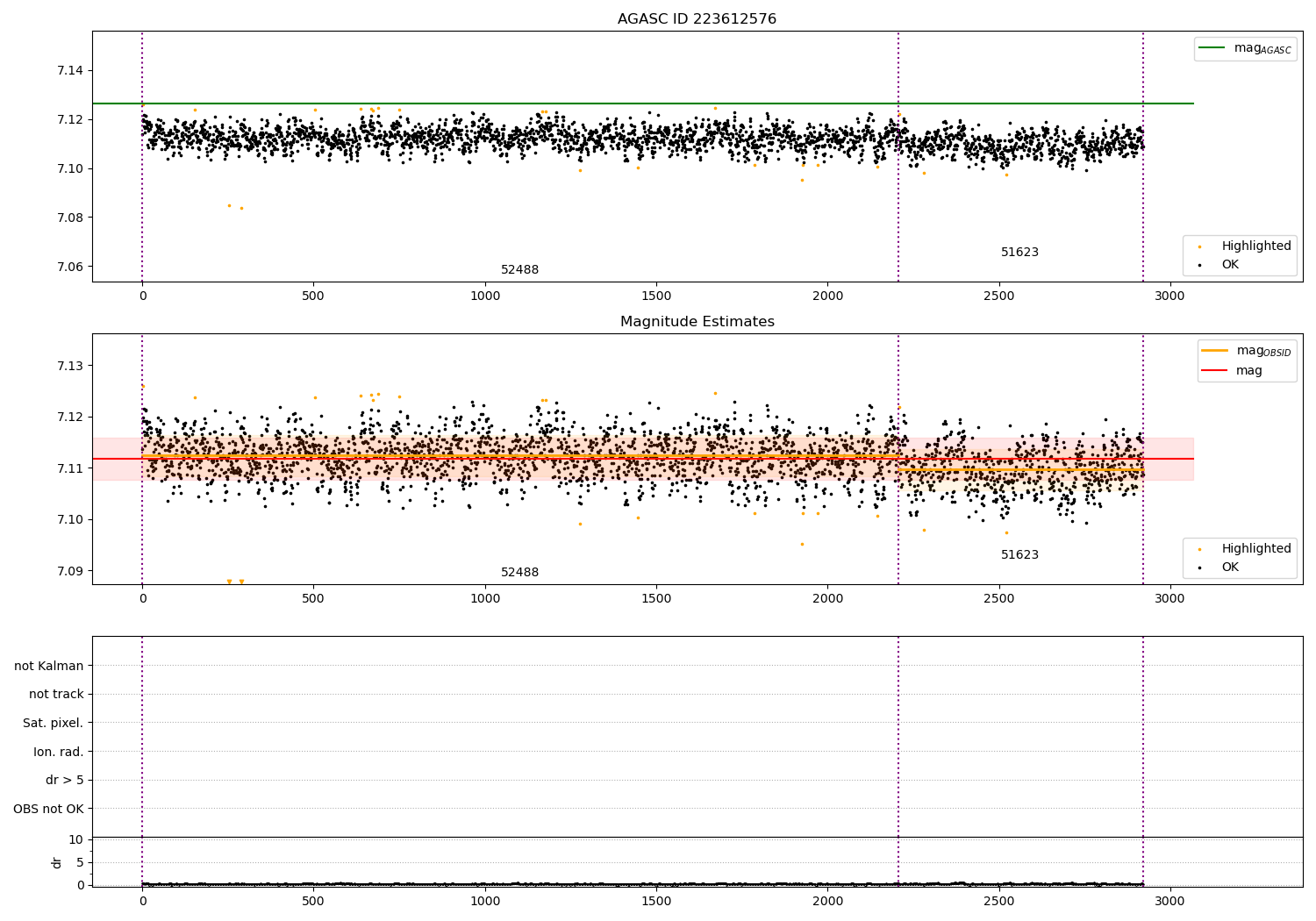This screenshot has height=921, width=1316.
Task: Click the 'not Kalman' axis label
Action: tap(49, 666)
